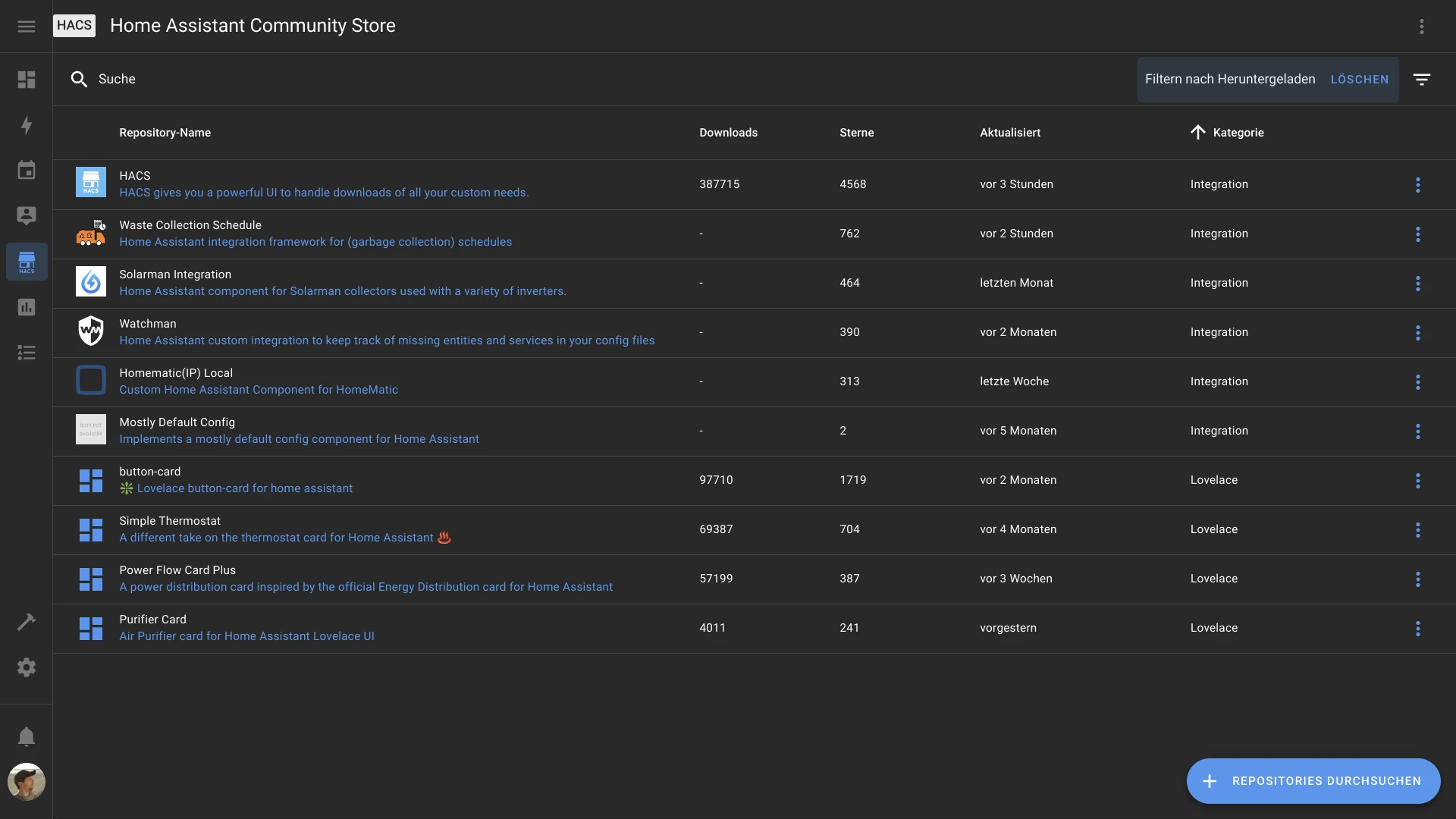Open row menu for Purifier Card
The width and height of the screenshot is (1456, 819).
point(1417,628)
